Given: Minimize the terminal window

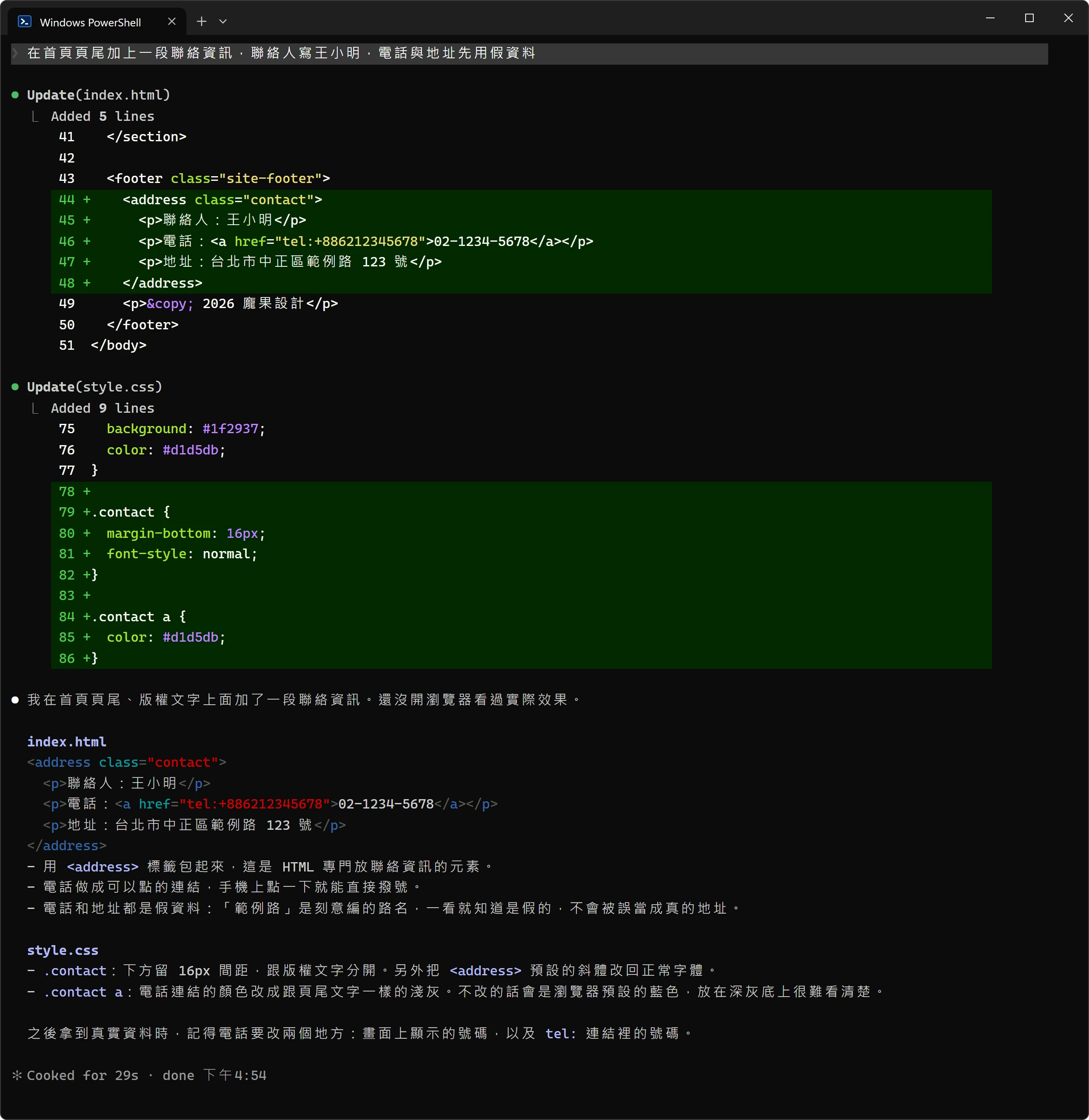Looking at the screenshot, I should pyautogui.click(x=991, y=18).
